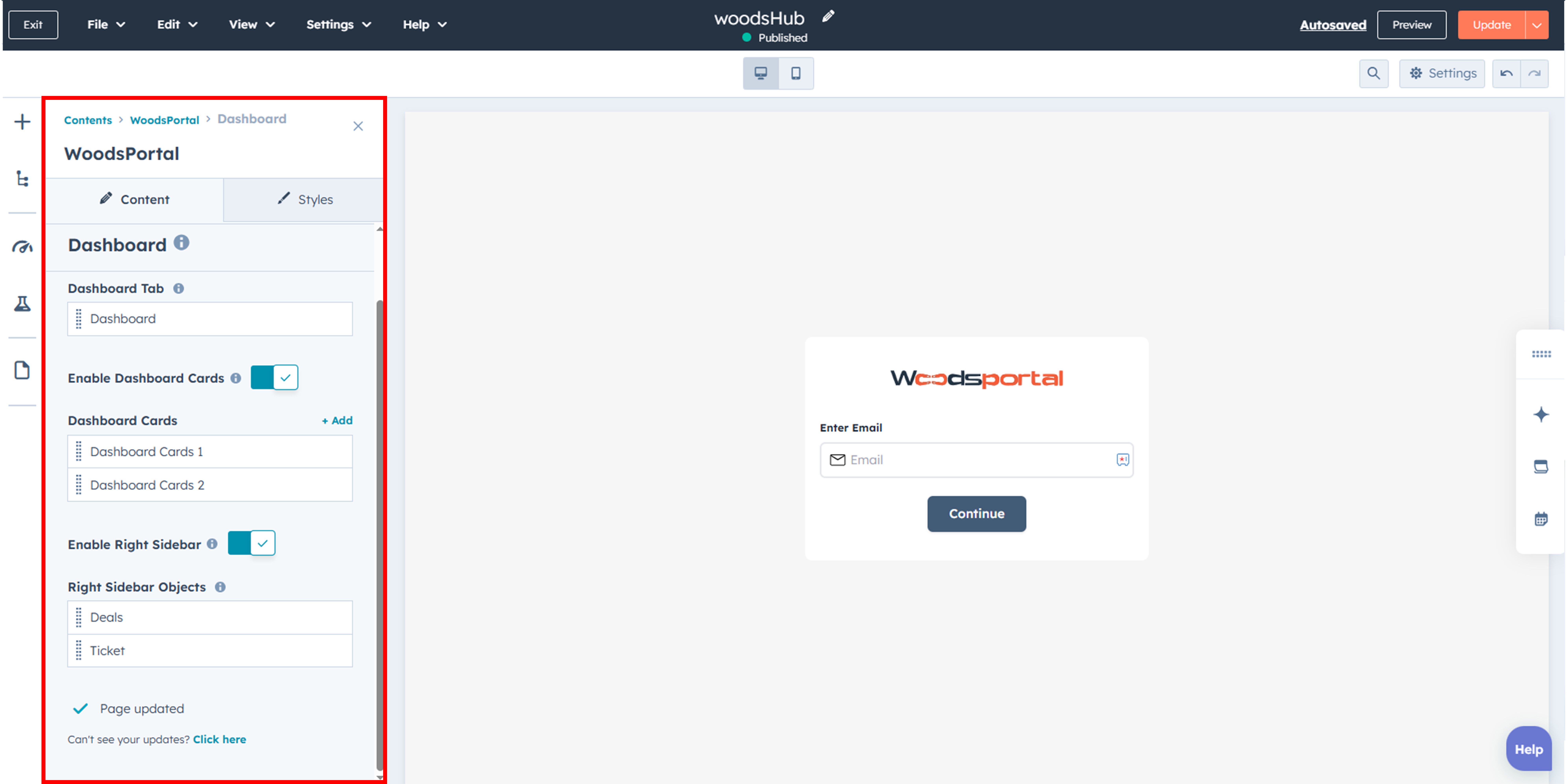Open the top bar Settings menu
The height and width of the screenshot is (784, 1567).
[339, 25]
